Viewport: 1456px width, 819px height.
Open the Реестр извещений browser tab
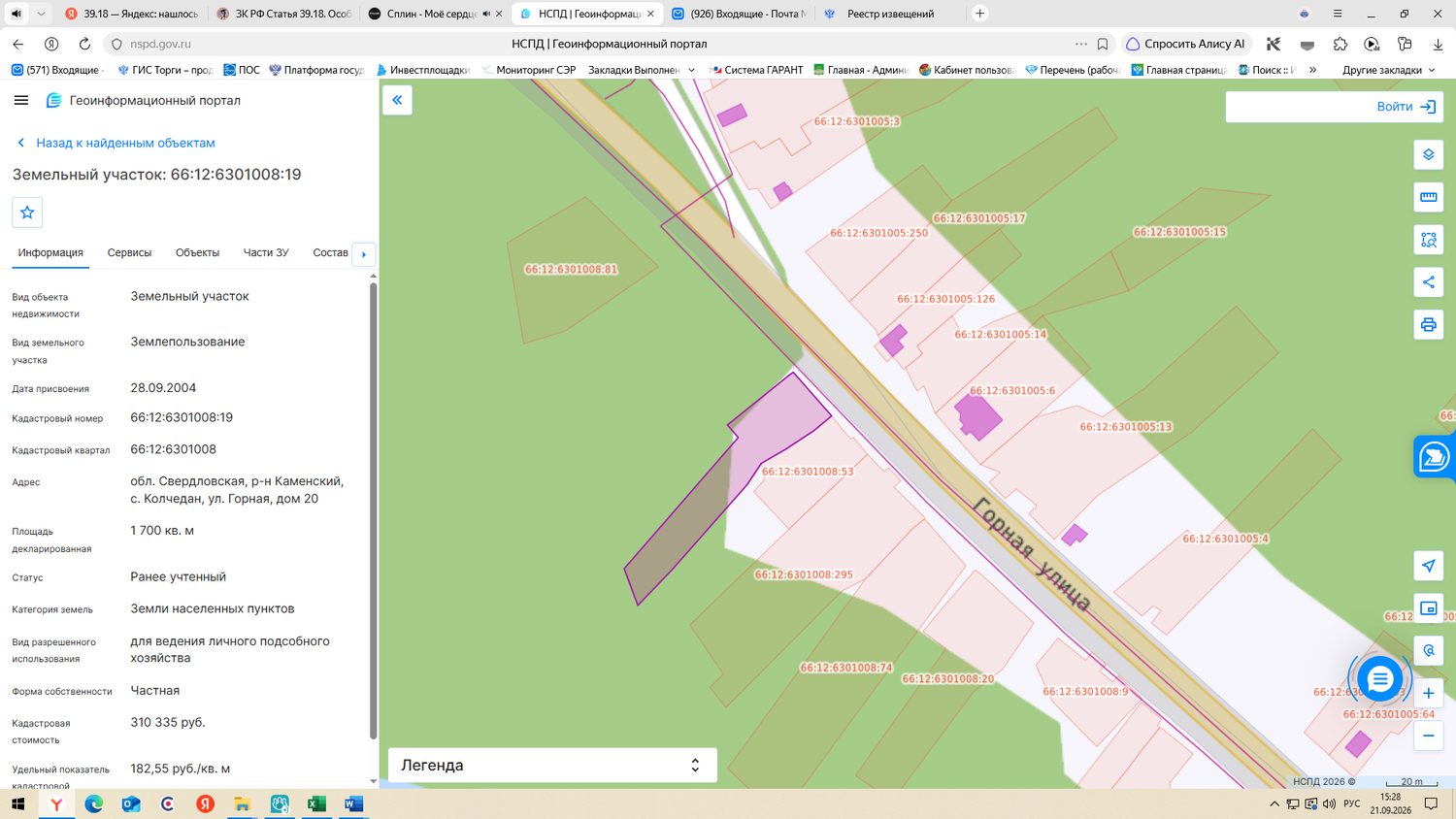(889, 14)
